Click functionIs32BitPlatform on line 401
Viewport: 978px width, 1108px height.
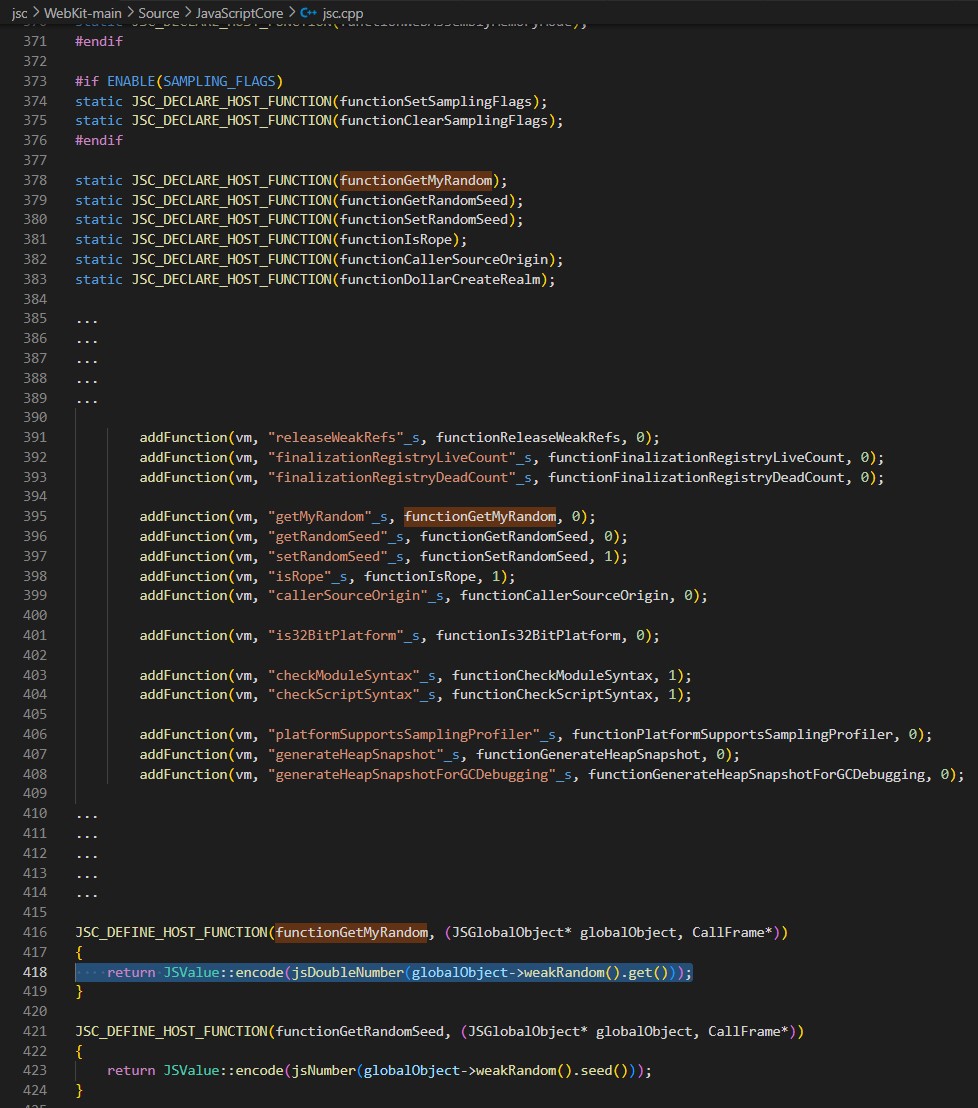point(528,635)
